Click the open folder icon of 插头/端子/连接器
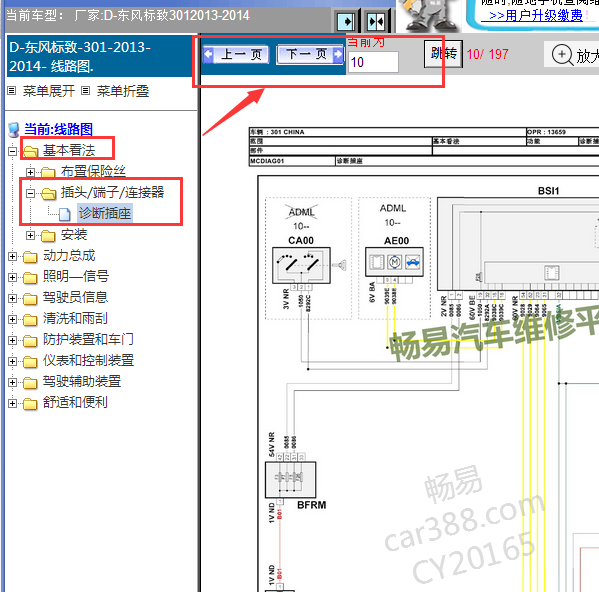Screen dimensions: 599x592 49,194
